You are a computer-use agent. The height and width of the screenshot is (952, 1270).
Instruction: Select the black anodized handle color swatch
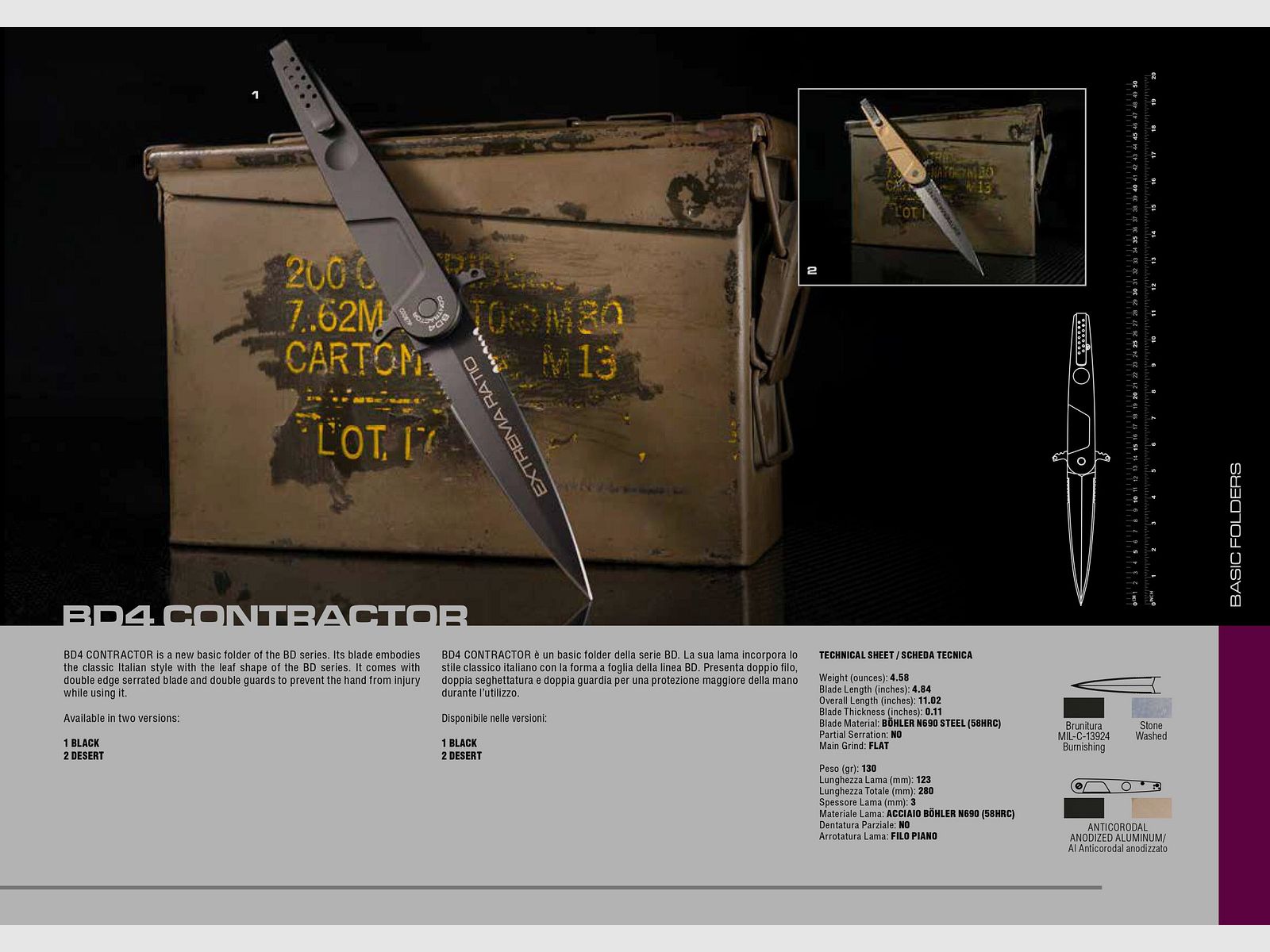click(x=1083, y=808)
